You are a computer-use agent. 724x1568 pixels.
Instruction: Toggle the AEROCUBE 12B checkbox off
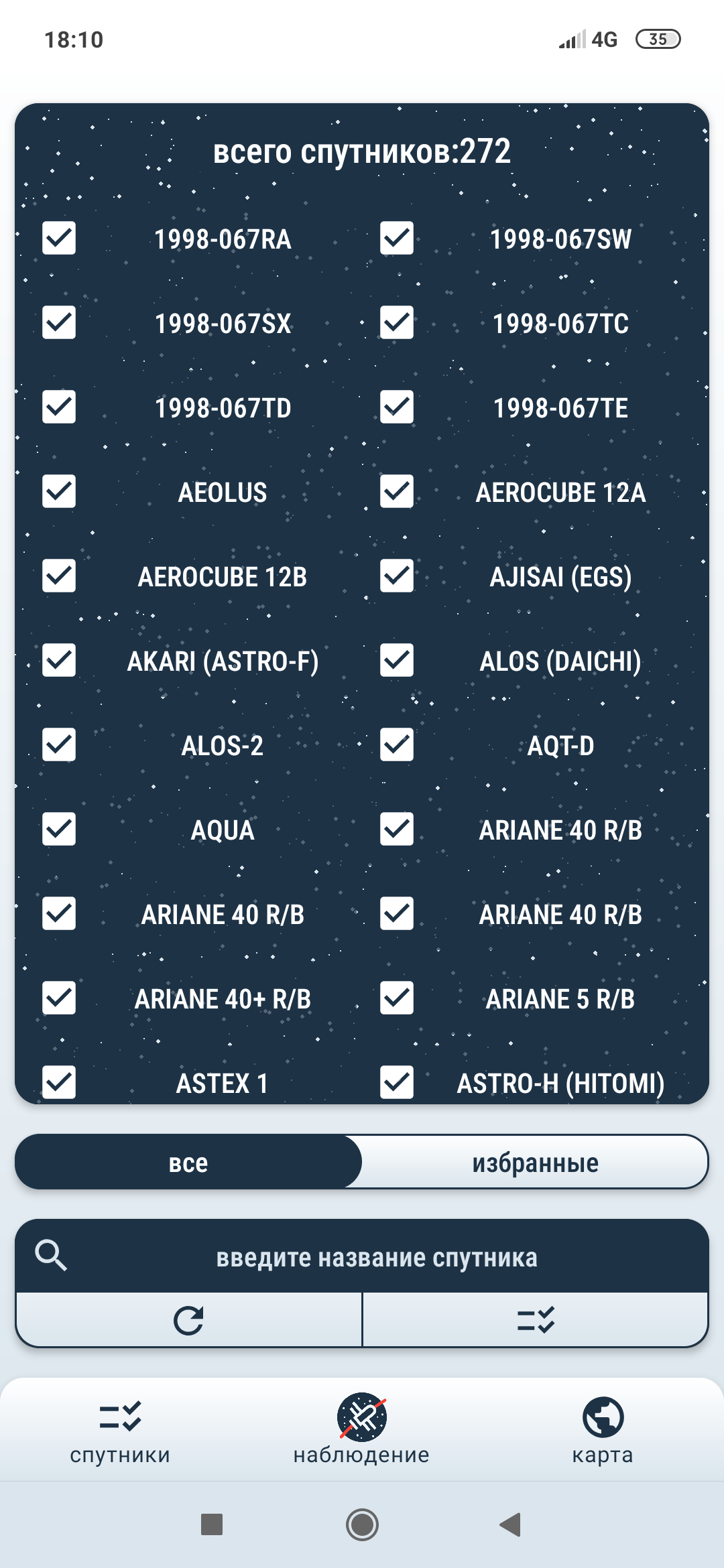pos(58,575)
